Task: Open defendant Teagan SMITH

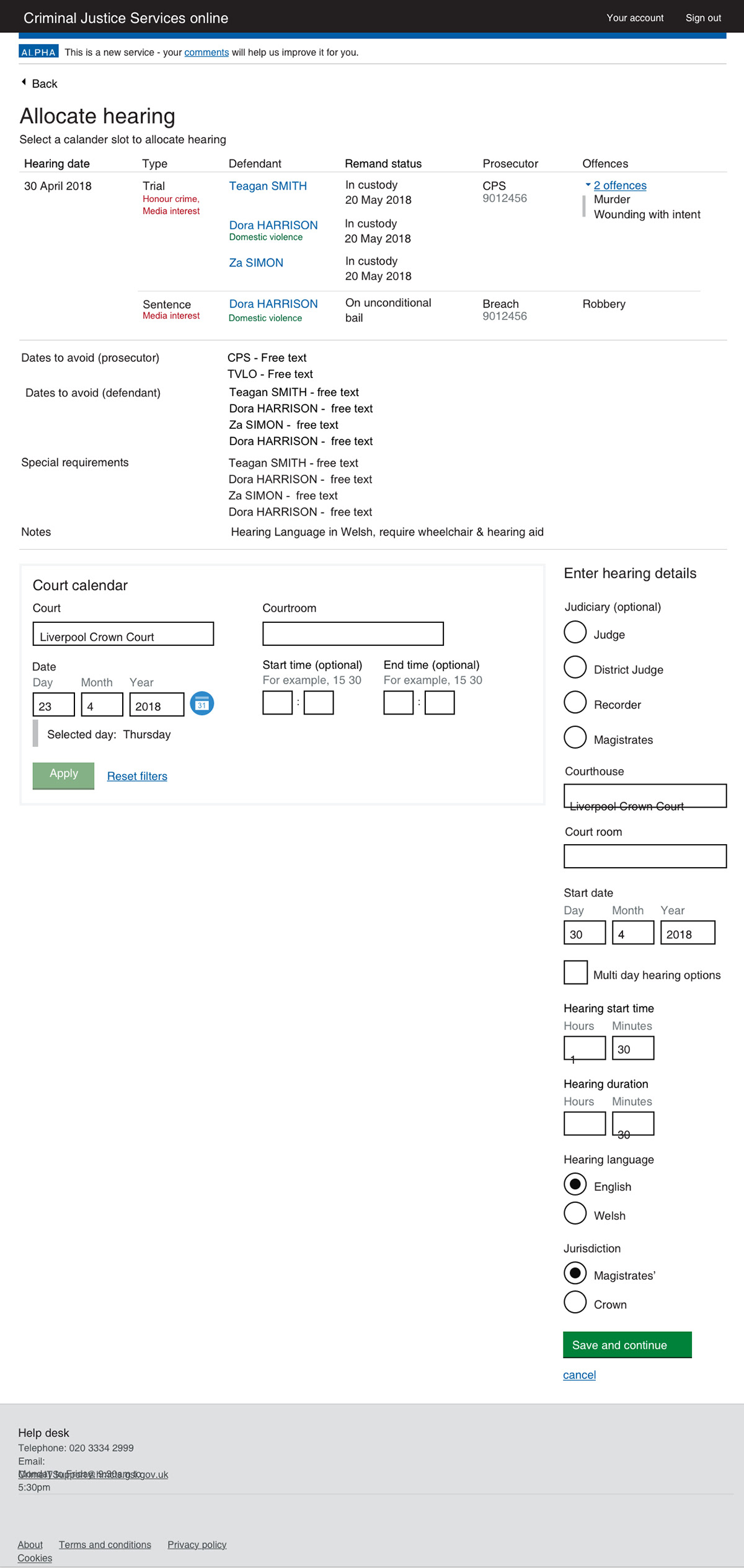Action: (268, 186)
